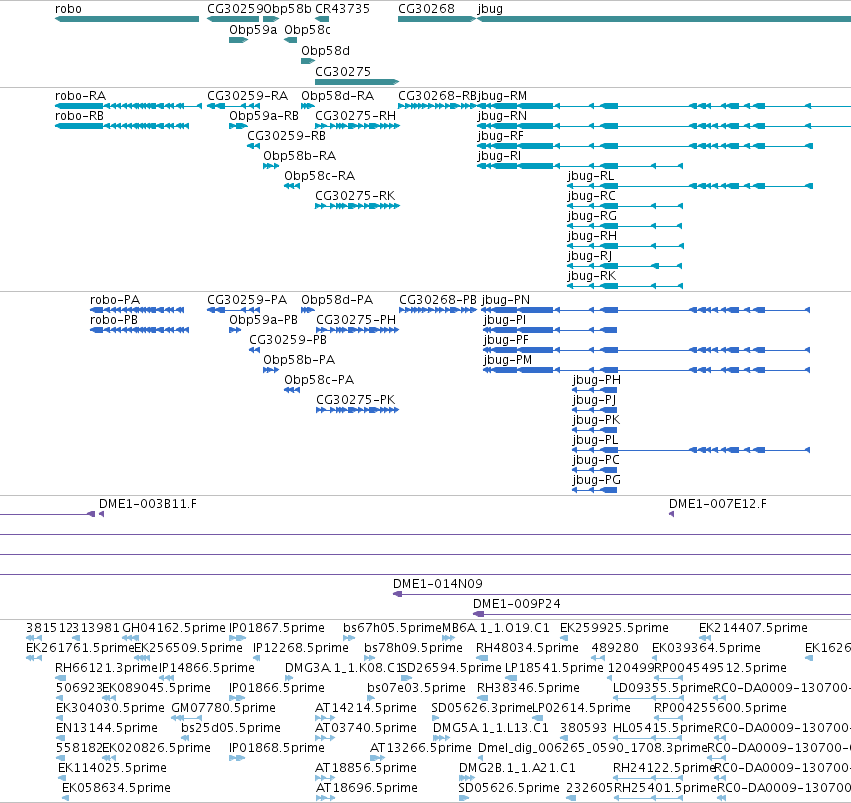The width and height of the screenshot is (851, 803).
Task: Open the robo-PA protein label
Action: coord(115,300)
